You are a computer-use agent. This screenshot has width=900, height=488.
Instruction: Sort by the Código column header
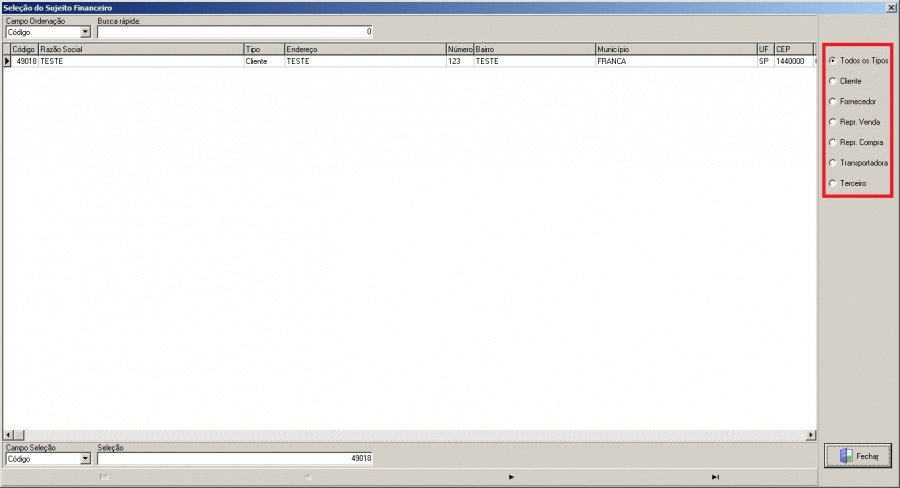point(25,49)
